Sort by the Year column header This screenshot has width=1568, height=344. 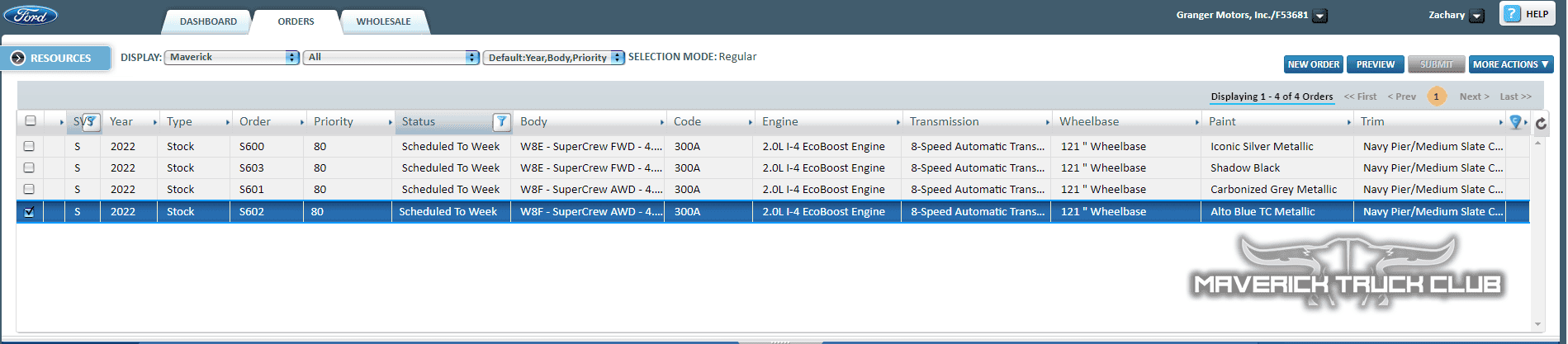point(121,121)
